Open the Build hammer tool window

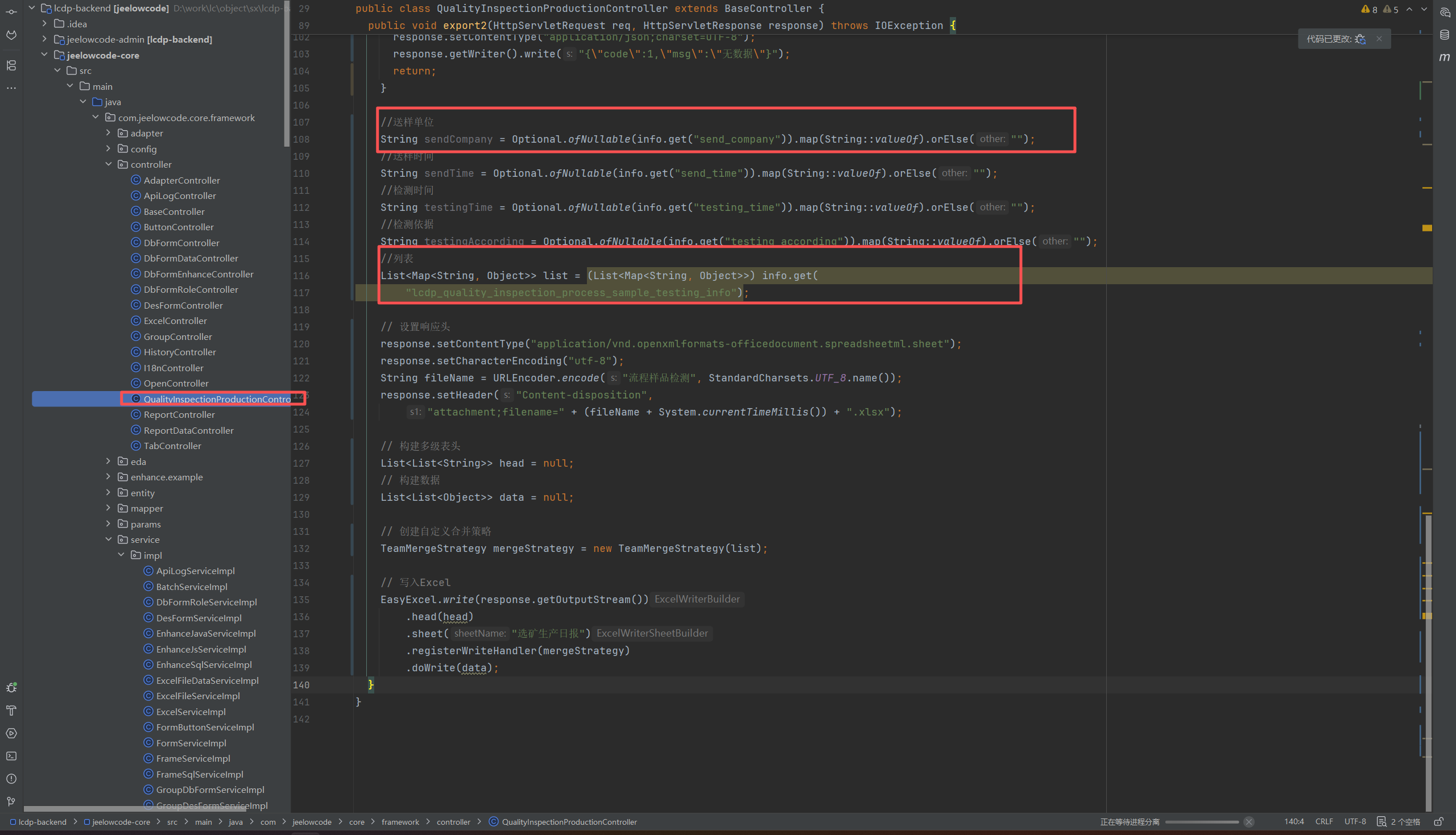11,711
